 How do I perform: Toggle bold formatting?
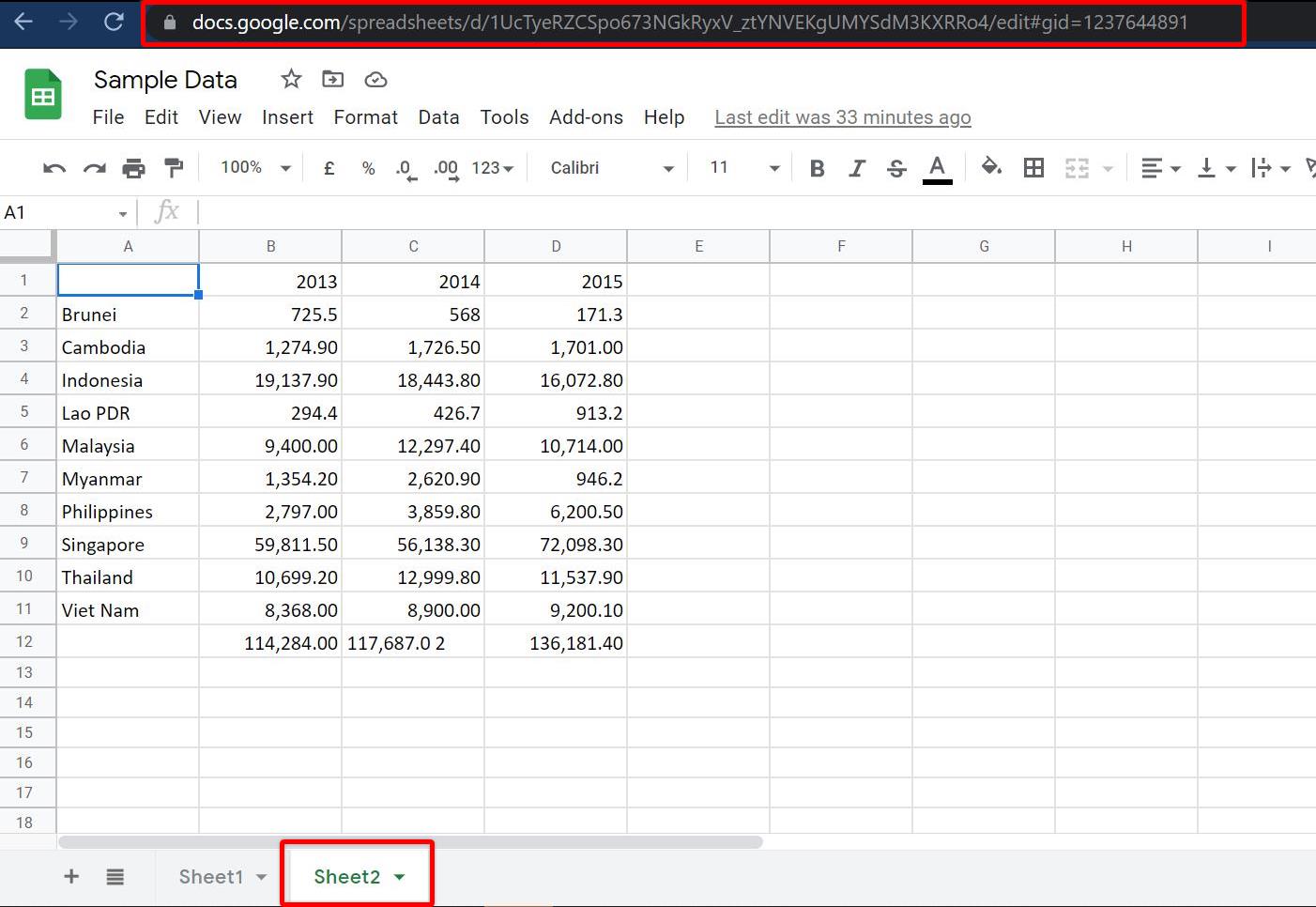[817, 167]
